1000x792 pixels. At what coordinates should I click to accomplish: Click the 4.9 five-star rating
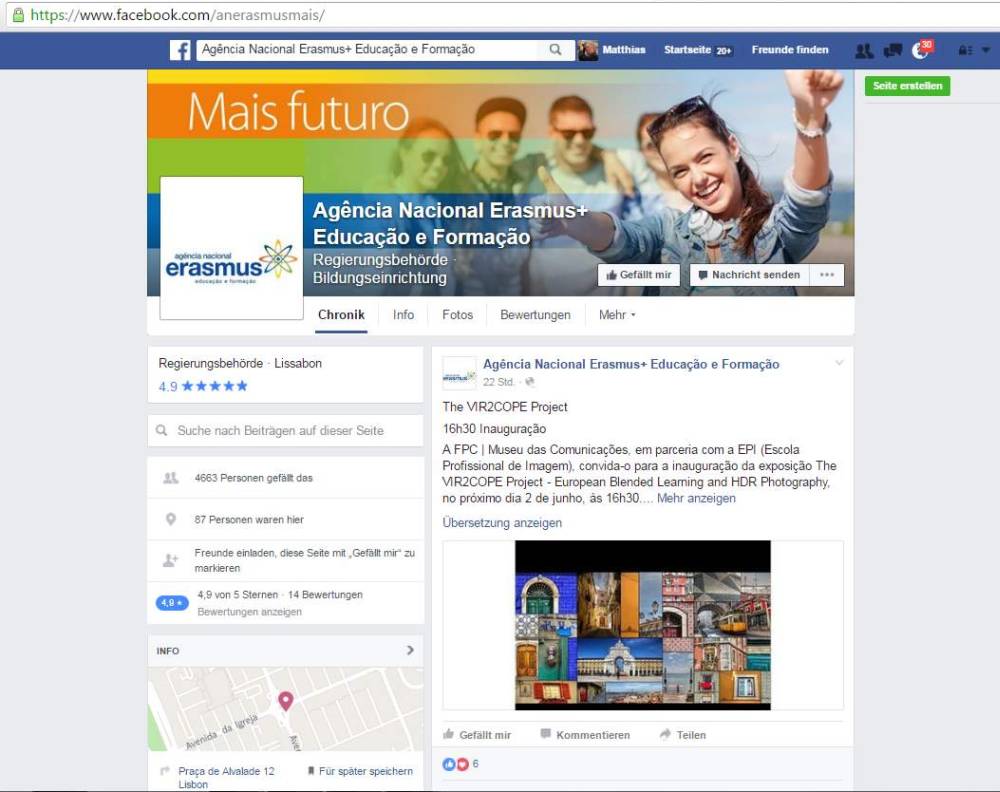coord(203,386)
